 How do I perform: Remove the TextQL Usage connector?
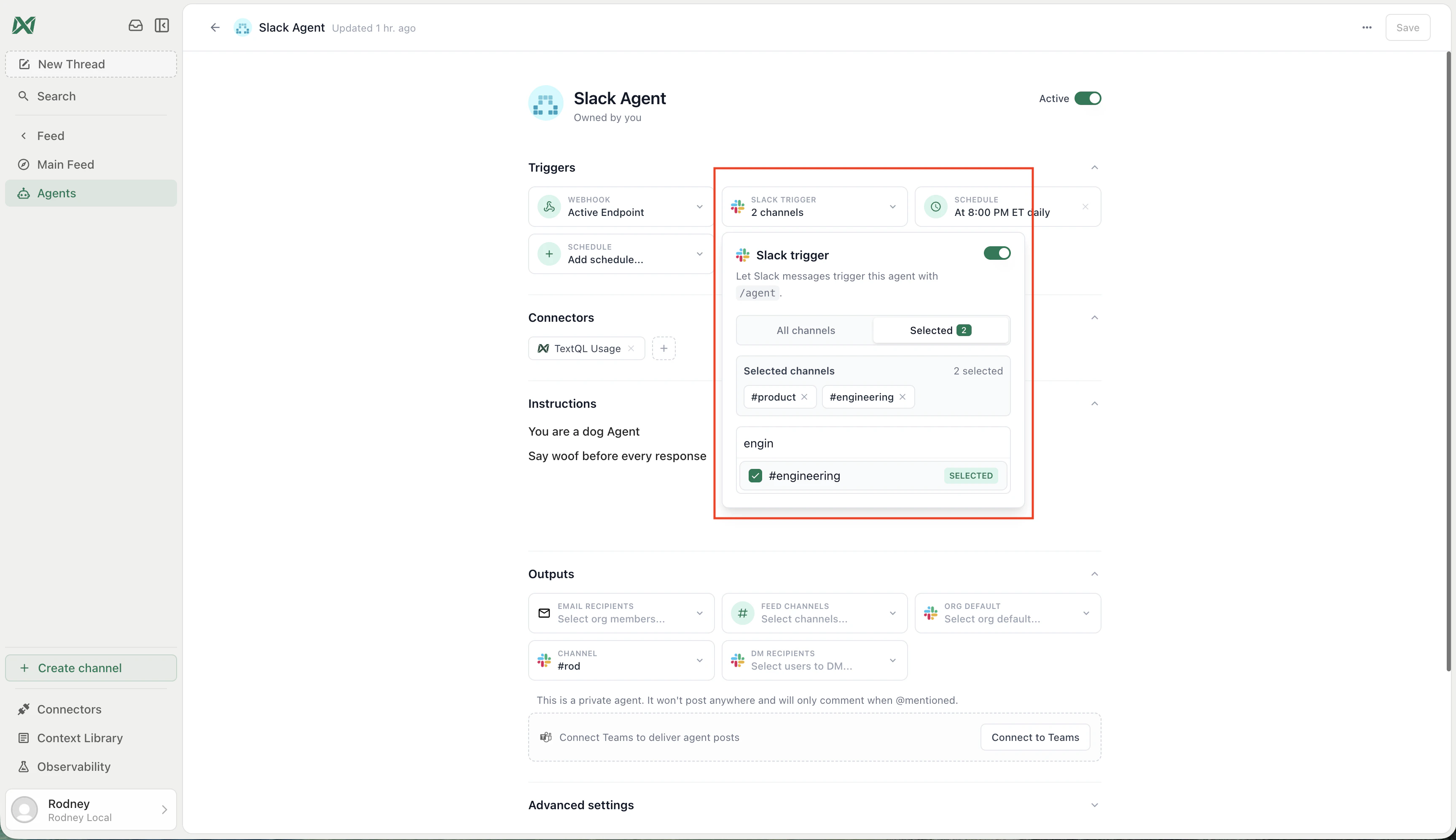(631, 348)
